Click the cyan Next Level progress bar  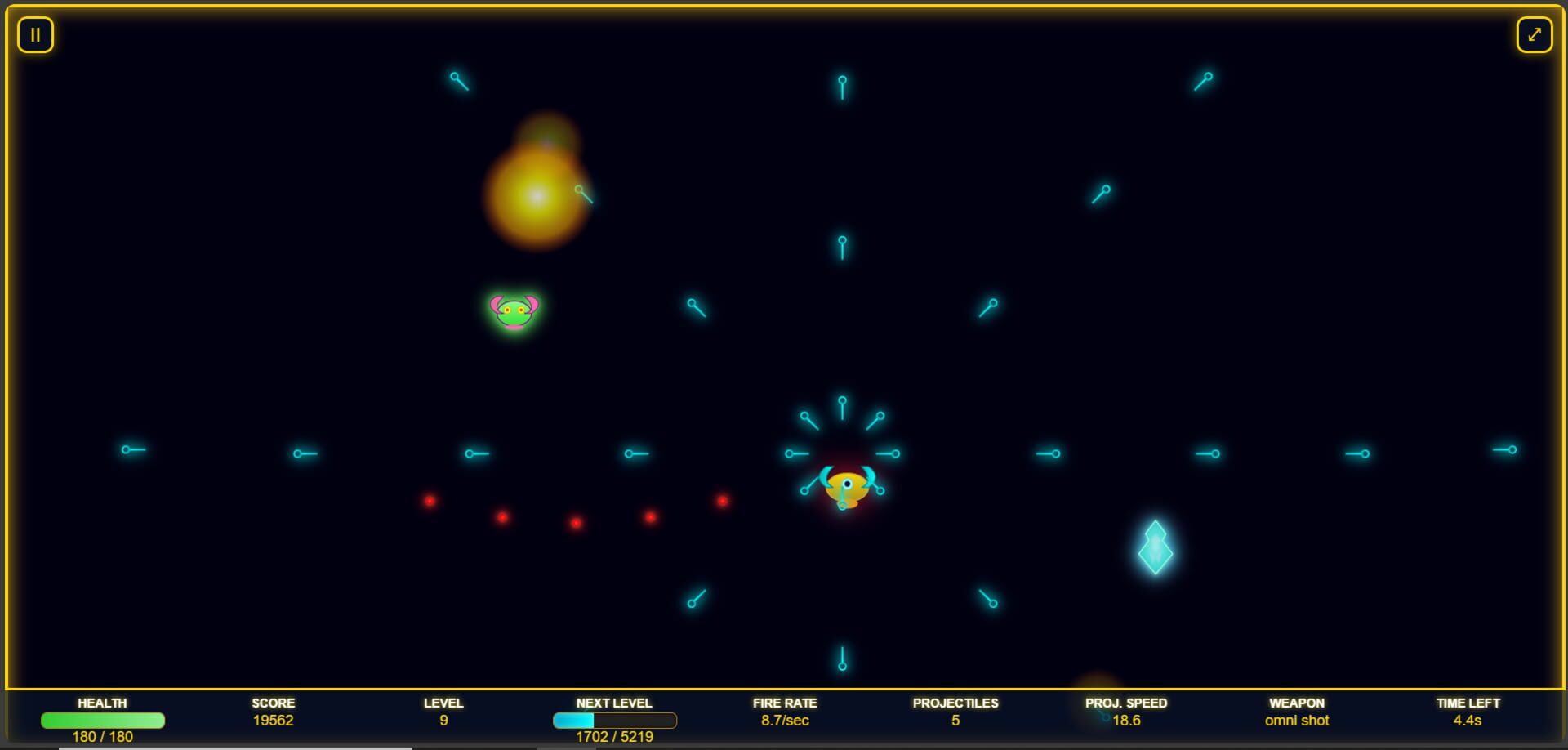[x=614, y=721]
